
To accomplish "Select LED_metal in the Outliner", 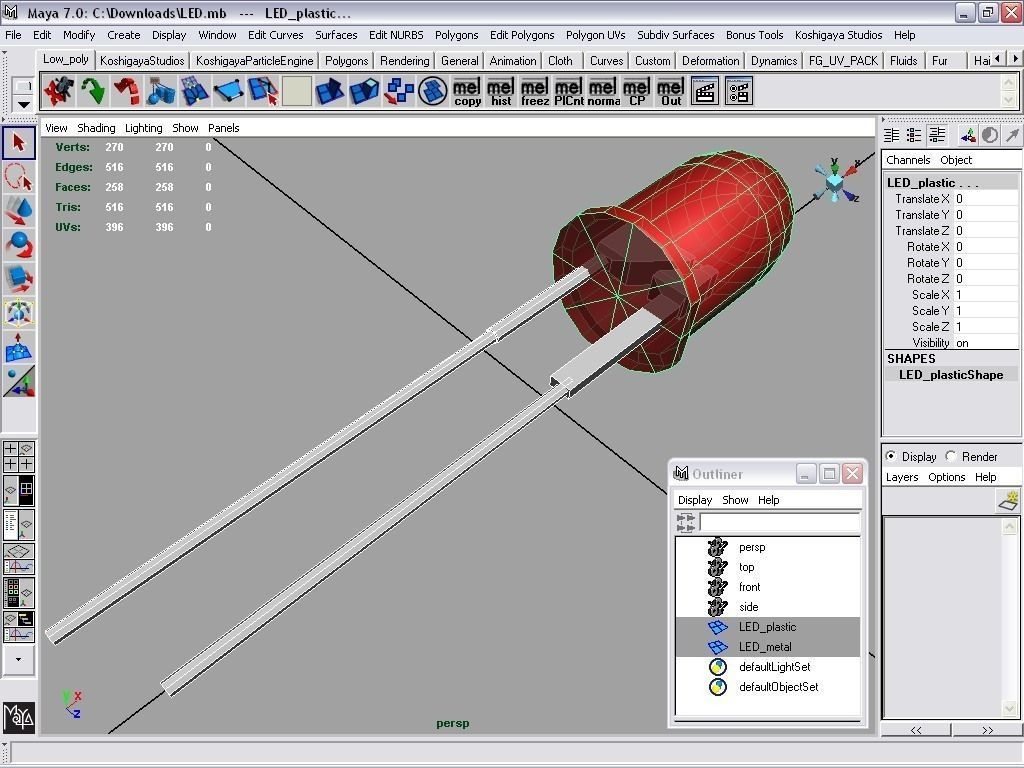I will click(x=767, y=647).
